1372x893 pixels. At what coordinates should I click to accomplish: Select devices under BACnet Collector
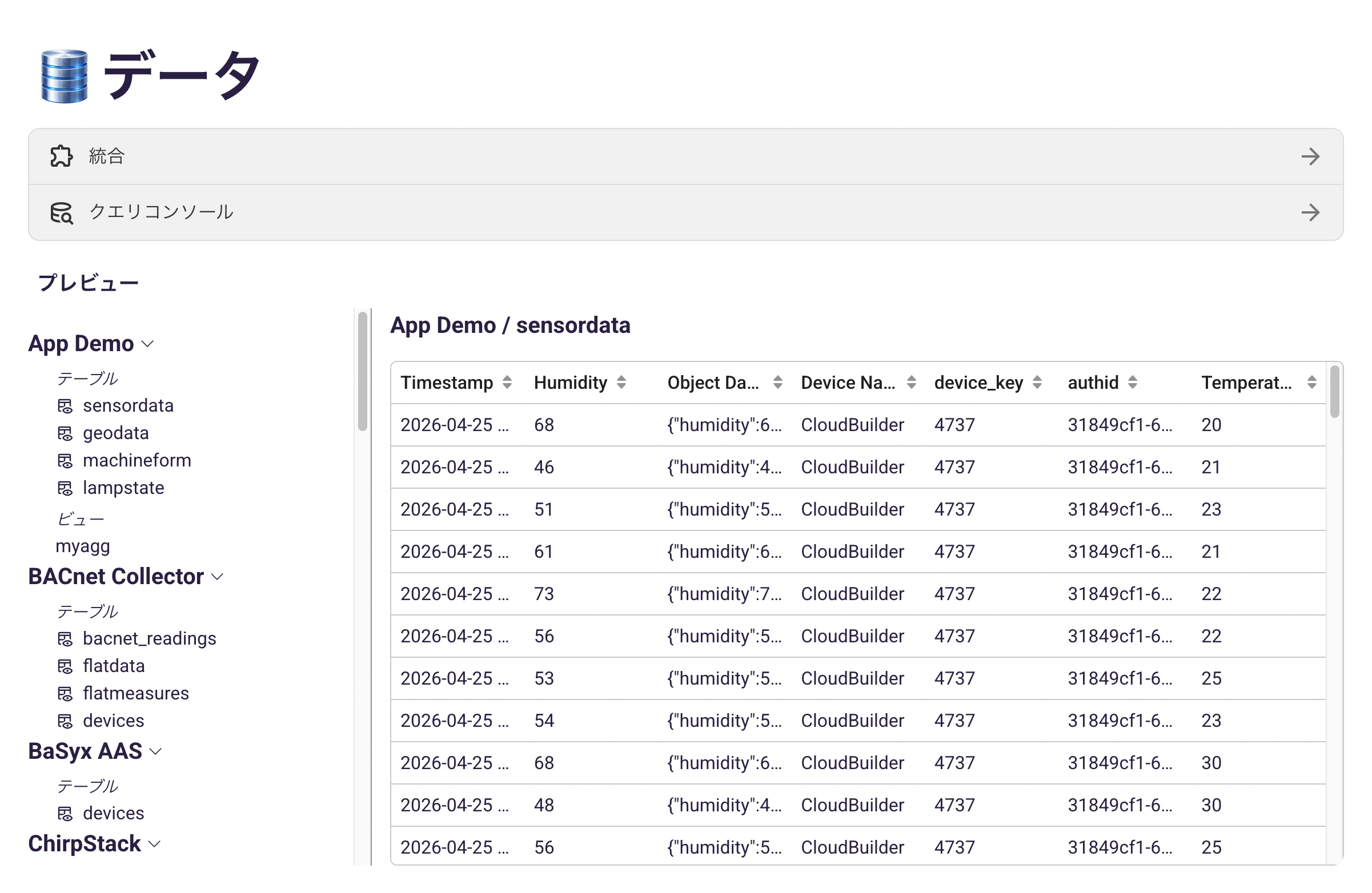pyautogui.click(x=114, y=721)
